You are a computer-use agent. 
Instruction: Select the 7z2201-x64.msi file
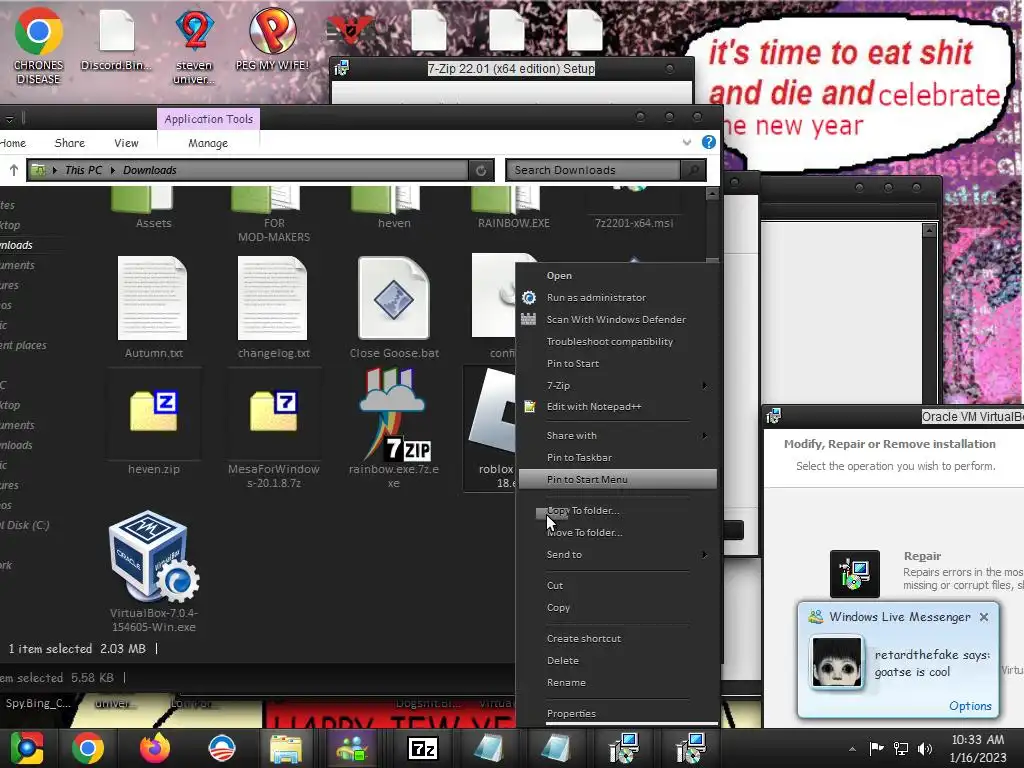coord(633,208)
